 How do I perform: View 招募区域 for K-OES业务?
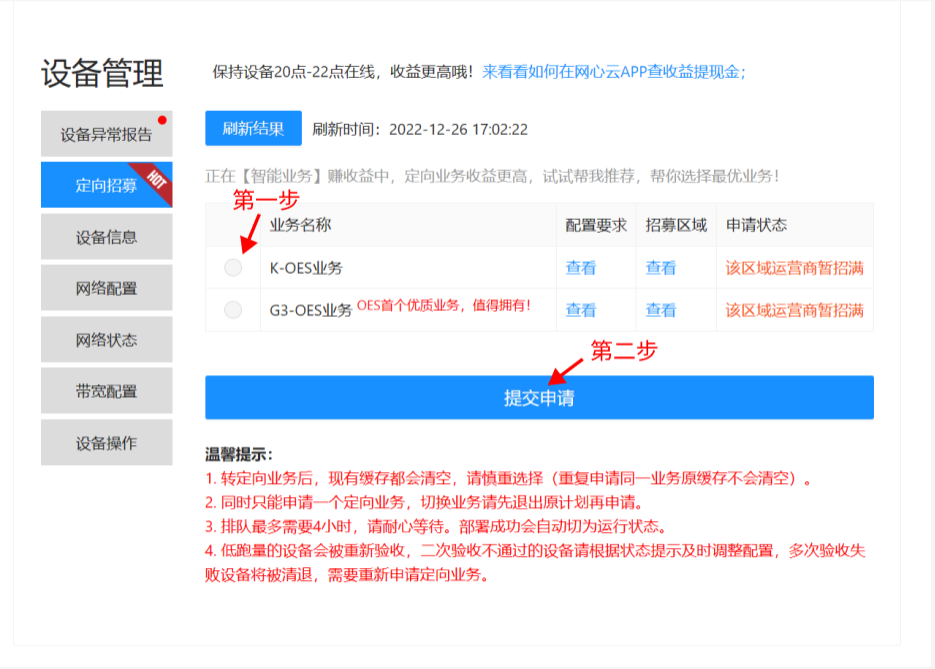(661, 268)
